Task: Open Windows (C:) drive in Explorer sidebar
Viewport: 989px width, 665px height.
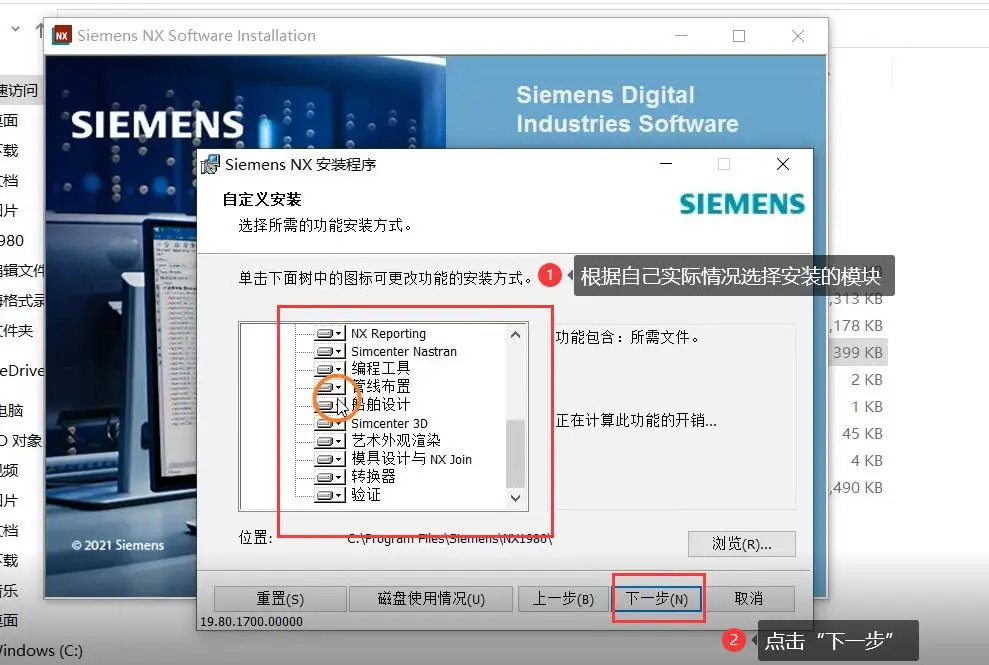Action: [41, 650]
